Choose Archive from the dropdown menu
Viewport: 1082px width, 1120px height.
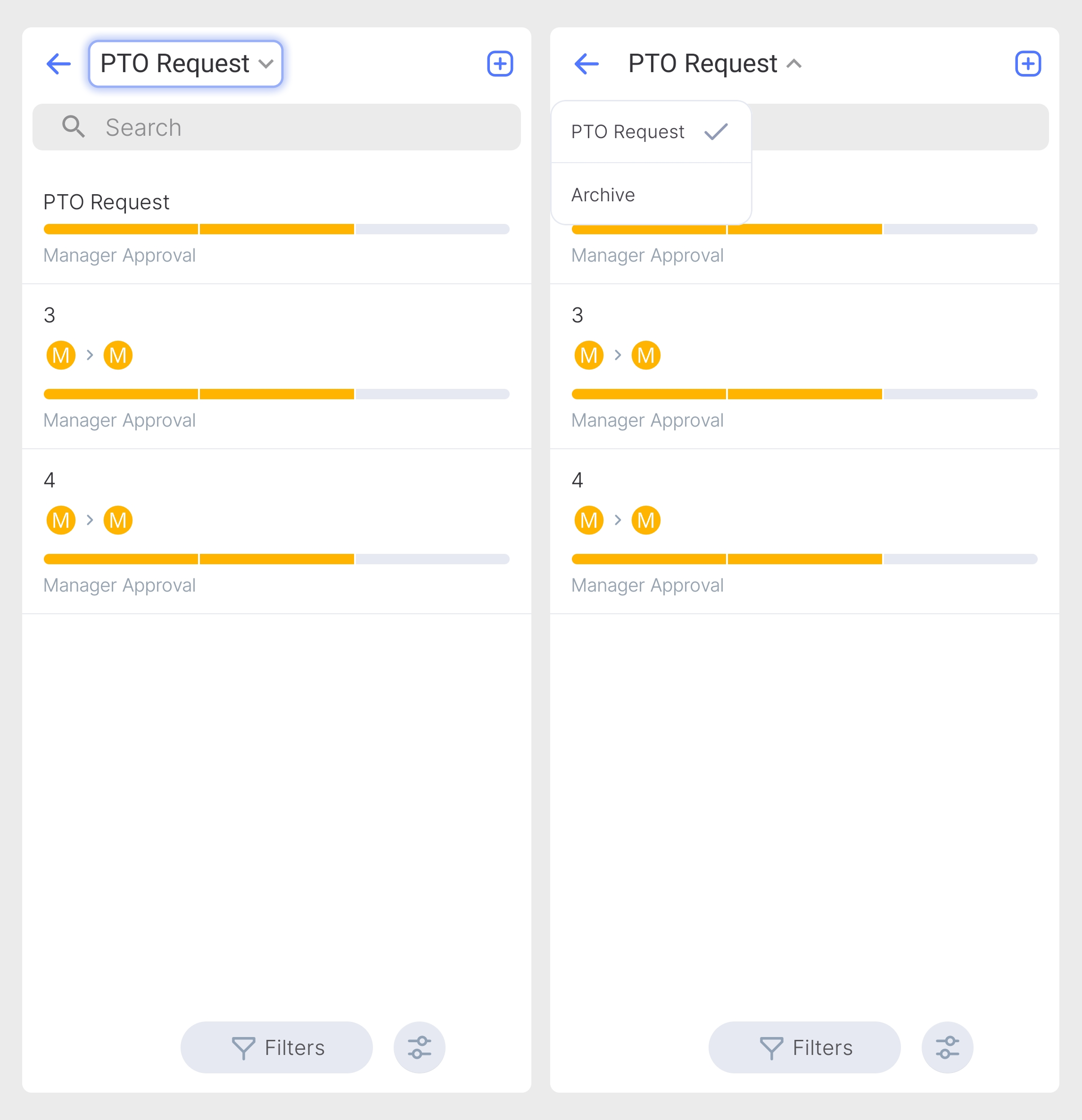tap(603, 195)
